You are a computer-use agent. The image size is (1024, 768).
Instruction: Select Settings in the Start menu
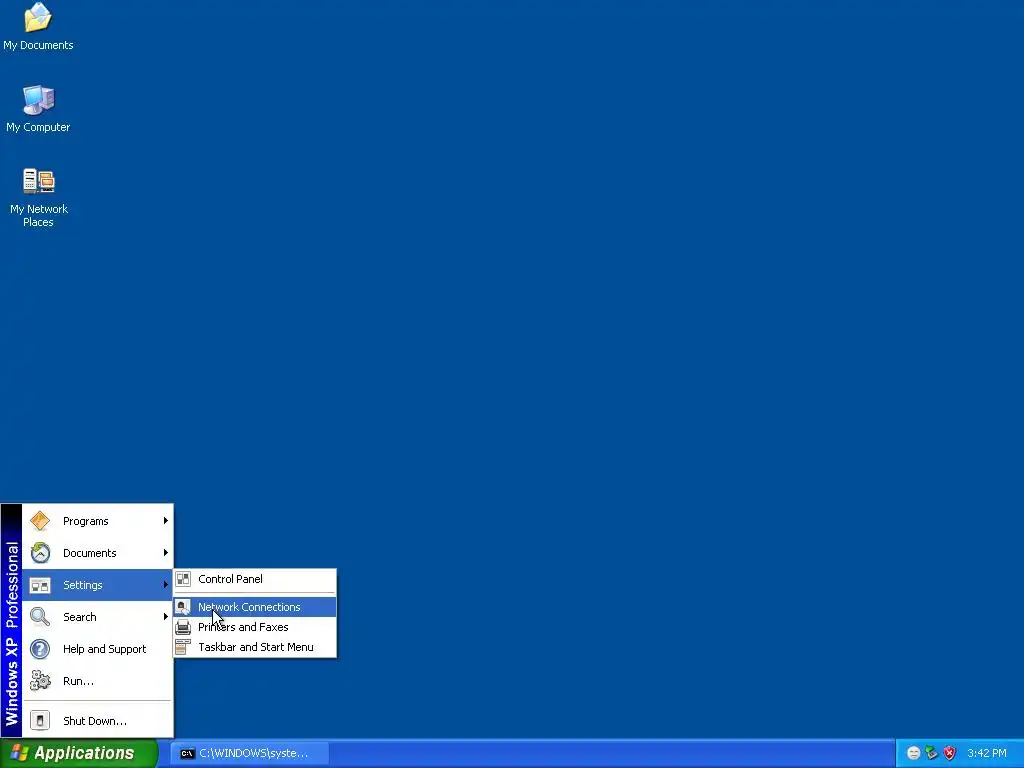pos(98,584)
